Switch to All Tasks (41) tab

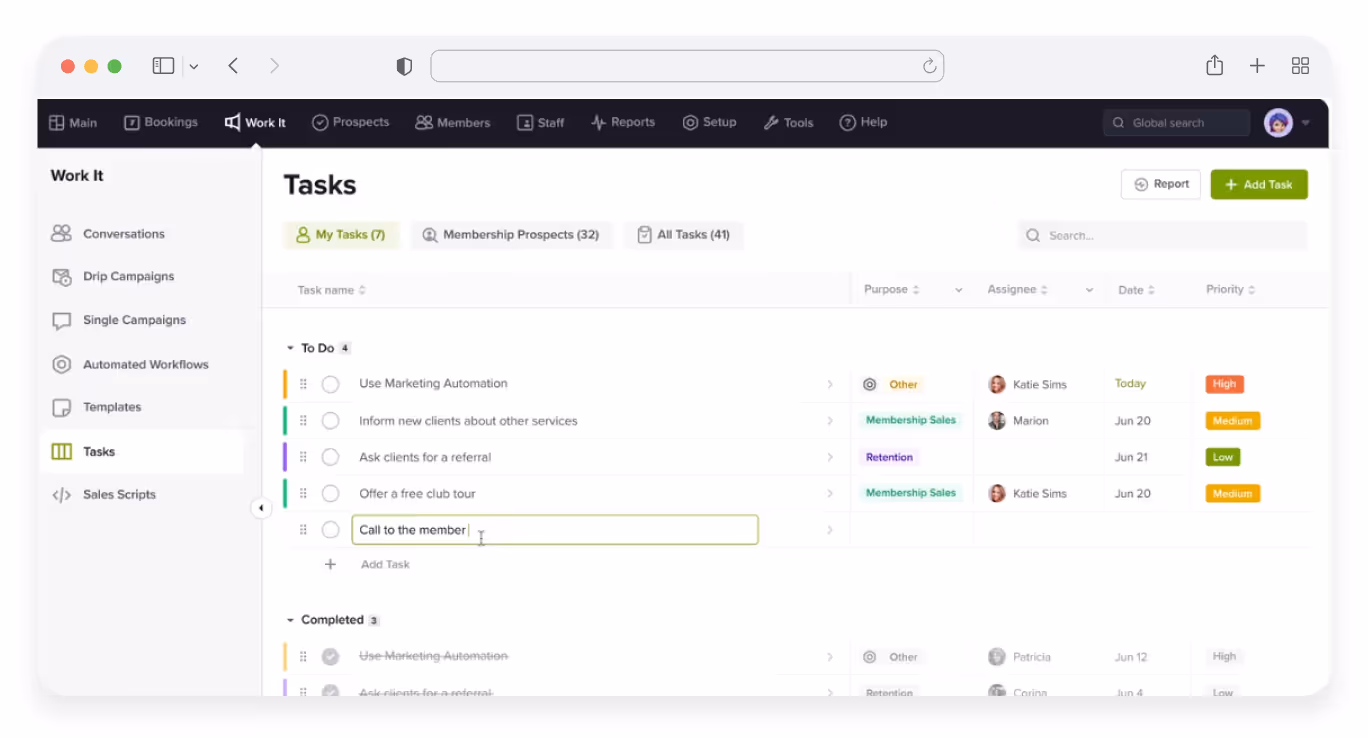684,235
